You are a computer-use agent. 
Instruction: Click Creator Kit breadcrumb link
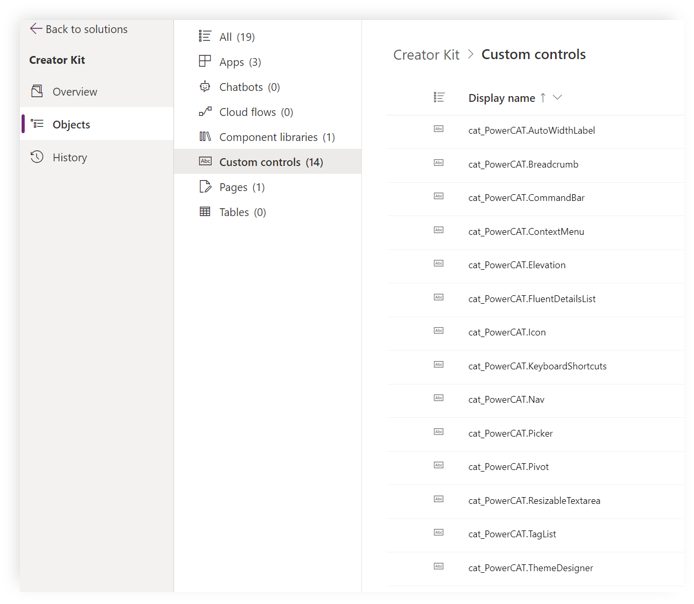tap(426, 55)
